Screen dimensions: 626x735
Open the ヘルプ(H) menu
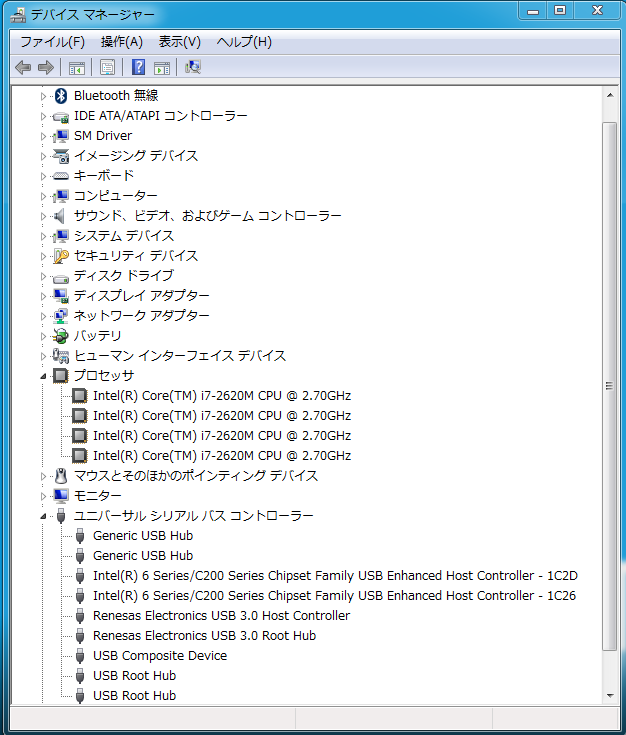[x=244, y=42]
